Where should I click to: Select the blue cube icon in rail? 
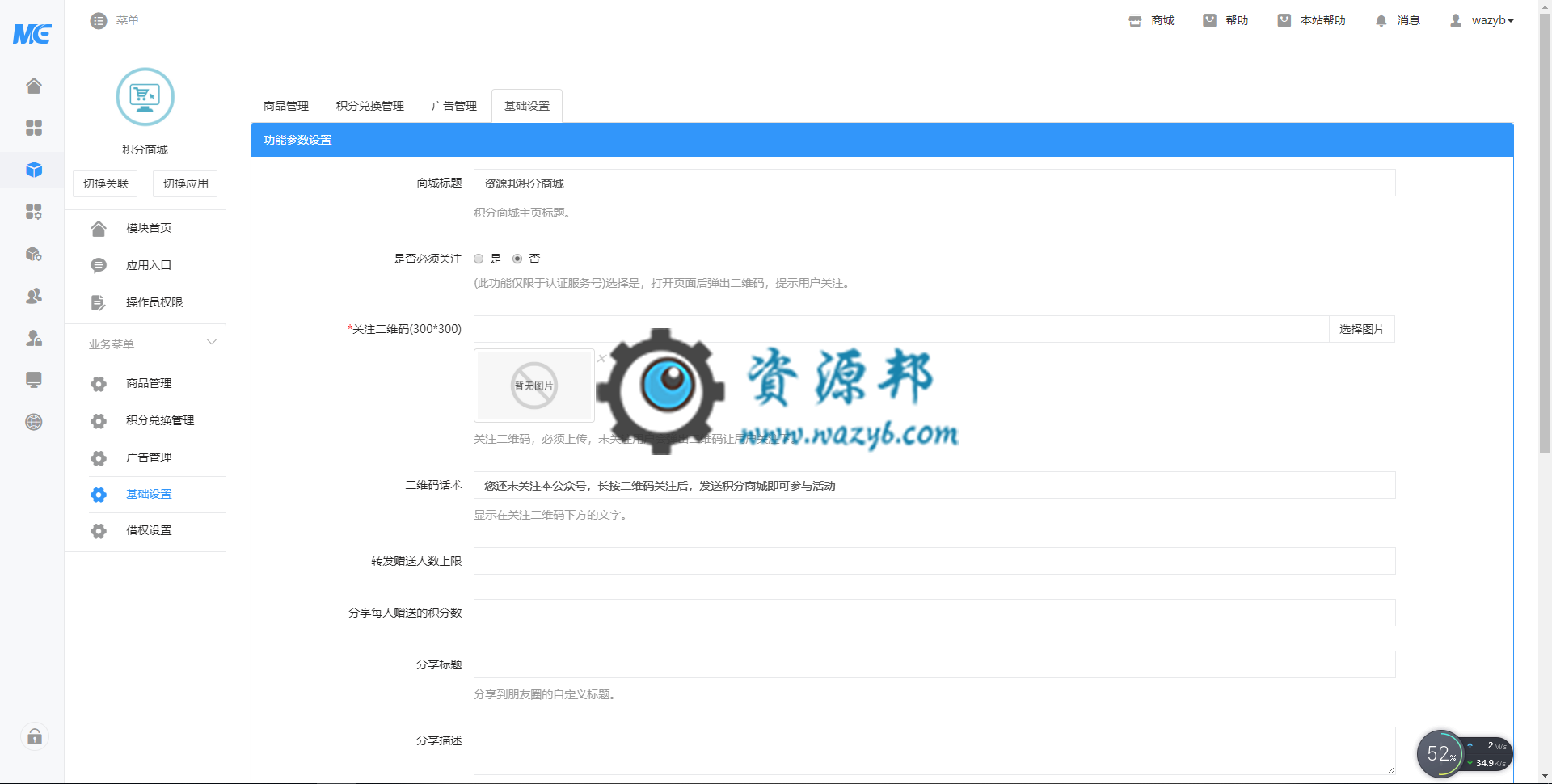[x=34, y=170]
